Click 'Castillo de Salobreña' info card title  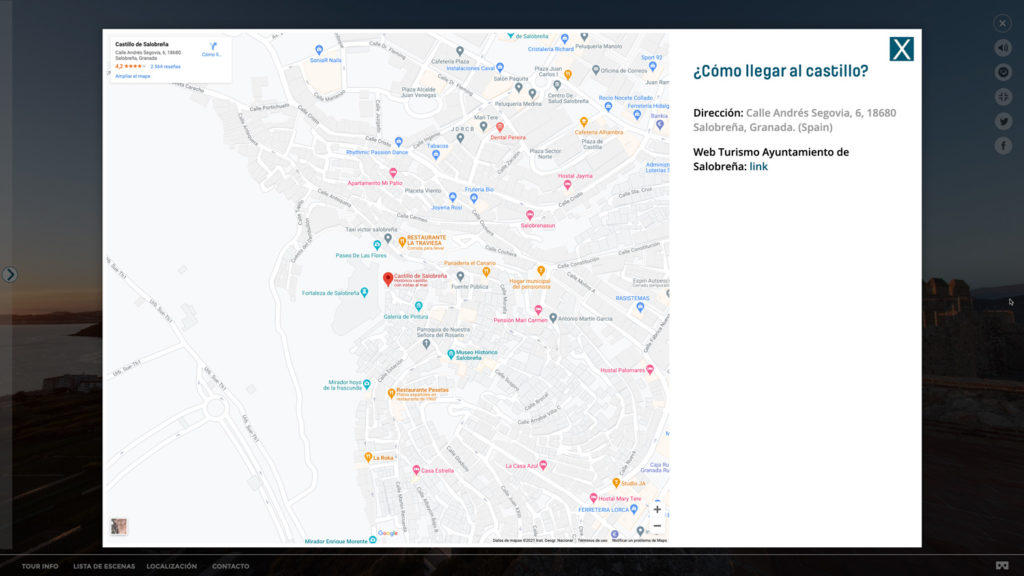[142, 44]
